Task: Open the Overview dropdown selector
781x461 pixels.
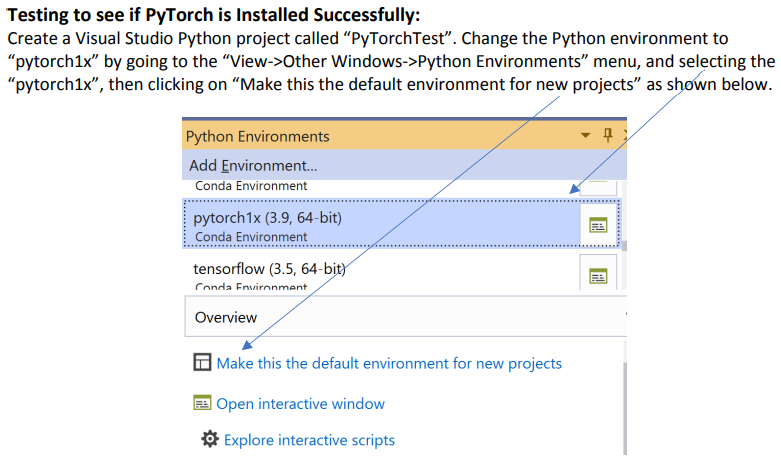Action: [x=405, y=317]
